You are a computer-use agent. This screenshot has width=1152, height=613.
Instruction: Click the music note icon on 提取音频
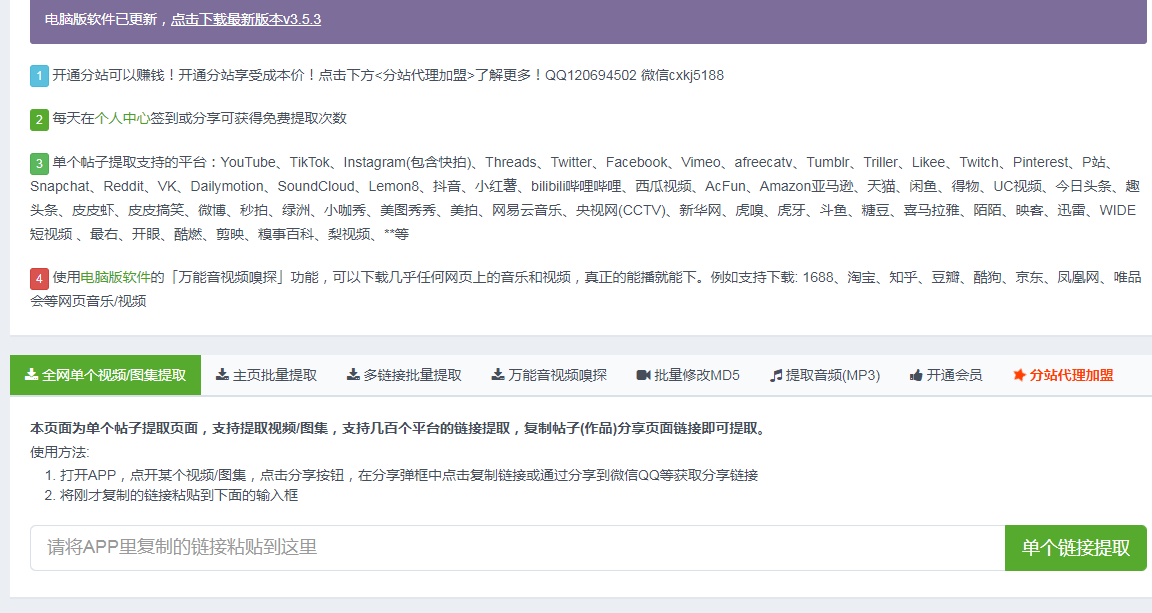pyautogui.click(x=776, y=376)
